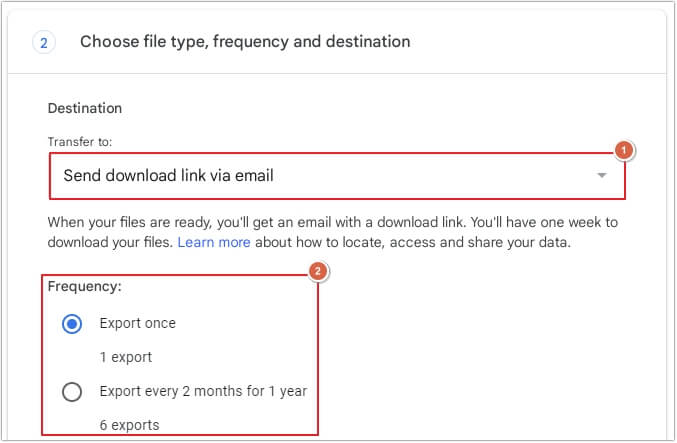Click the text When your files are ready
The width and height of the screenshot is (677, 443).
point(129,222)
